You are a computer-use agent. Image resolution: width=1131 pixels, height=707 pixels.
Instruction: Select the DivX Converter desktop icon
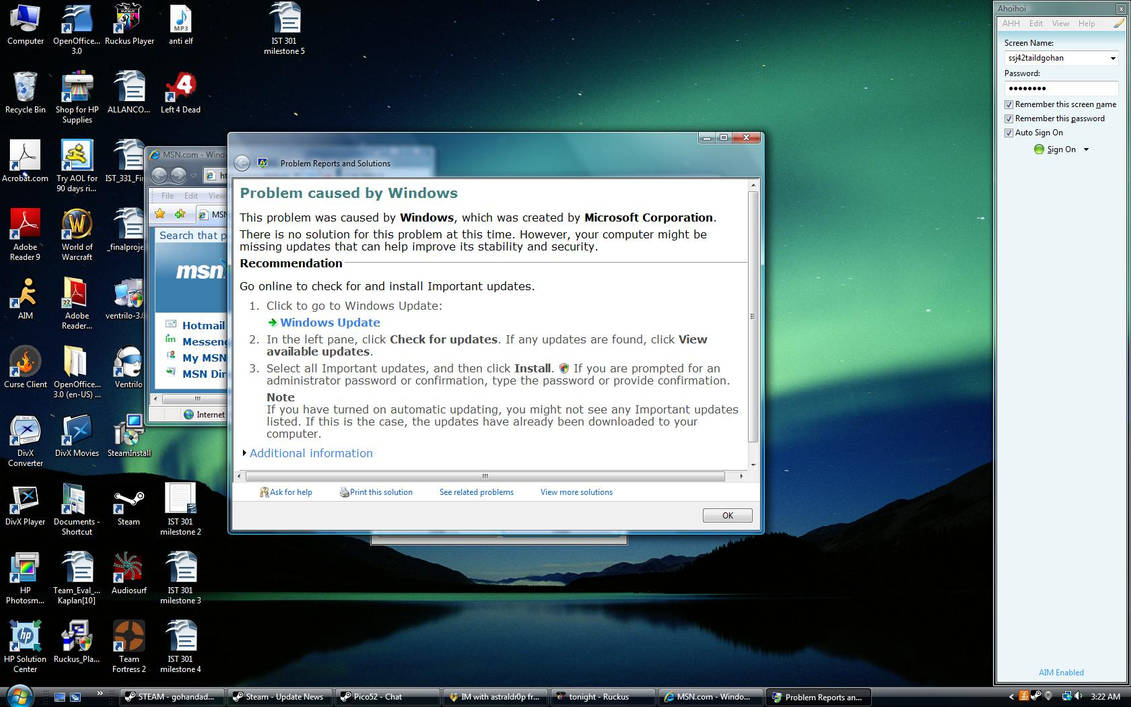(x=25, y=441)
